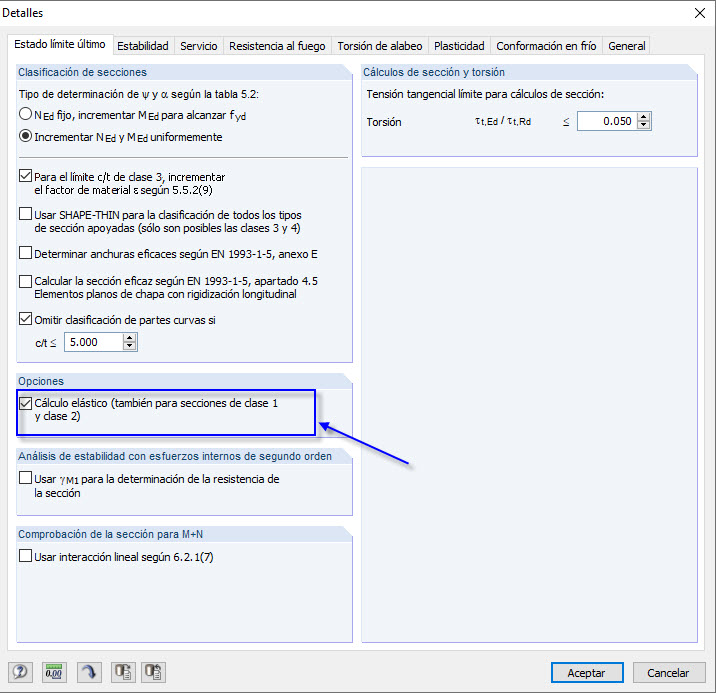Uncheck 'Cálculo elástico' checkbox
This screenshot has height=693, width=716.
point(26,403)
